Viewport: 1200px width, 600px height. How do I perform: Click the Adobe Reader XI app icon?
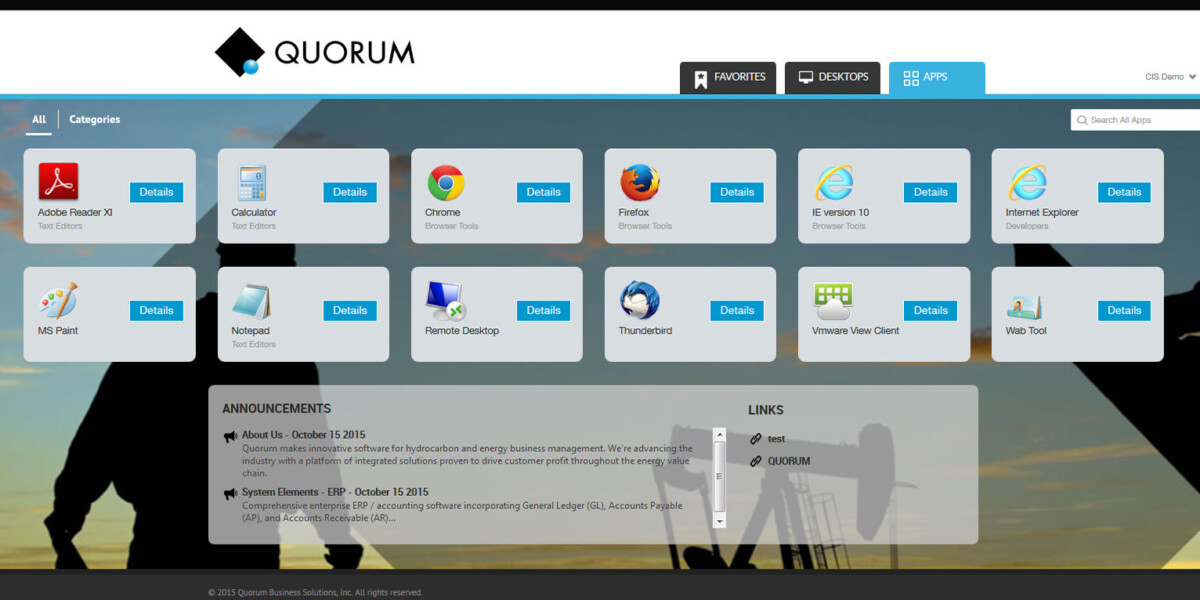58,182
